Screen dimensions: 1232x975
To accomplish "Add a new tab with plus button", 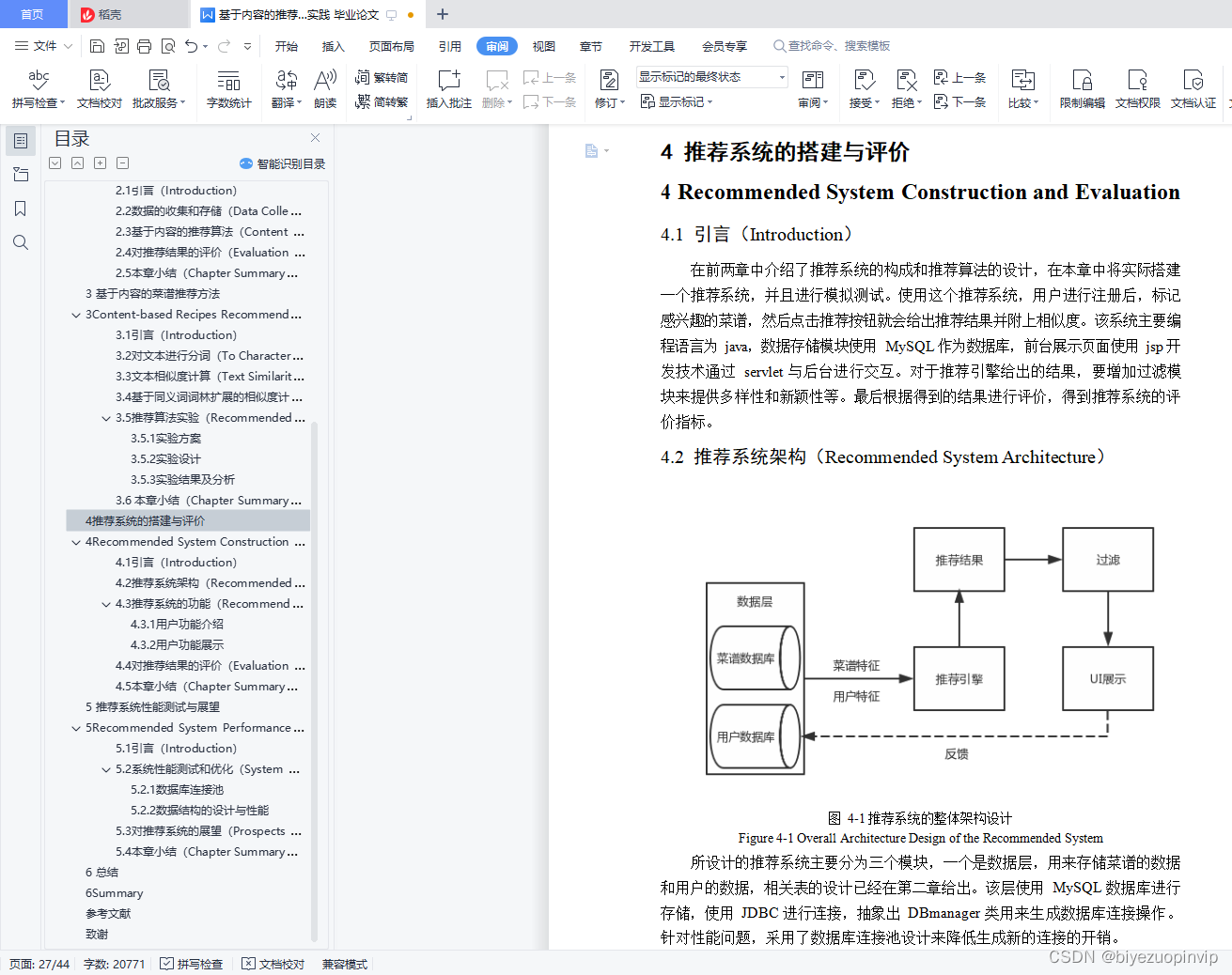I will click(x=443, y=14).
